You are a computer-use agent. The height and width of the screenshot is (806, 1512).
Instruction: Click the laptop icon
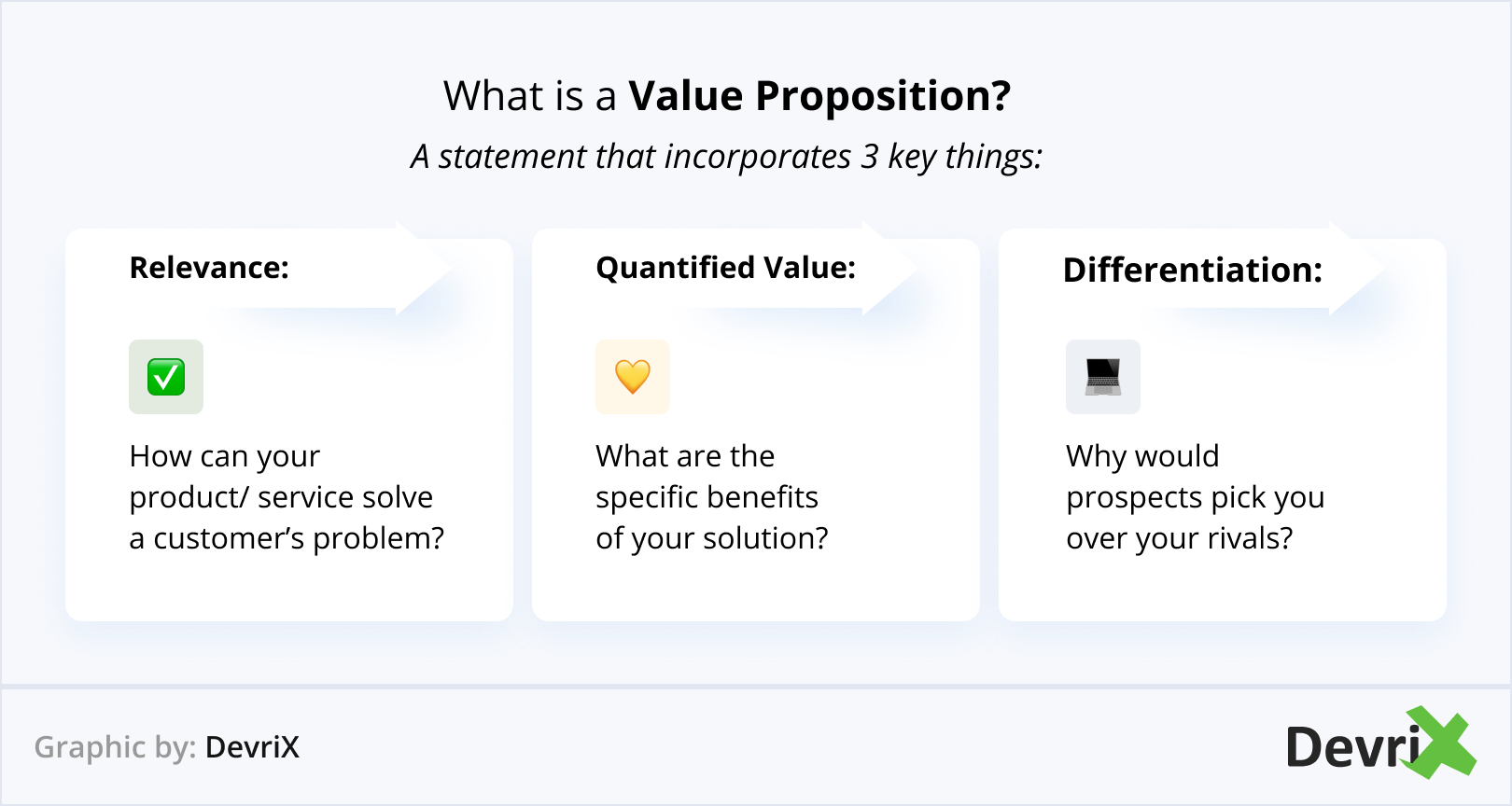coord(1103,377)
